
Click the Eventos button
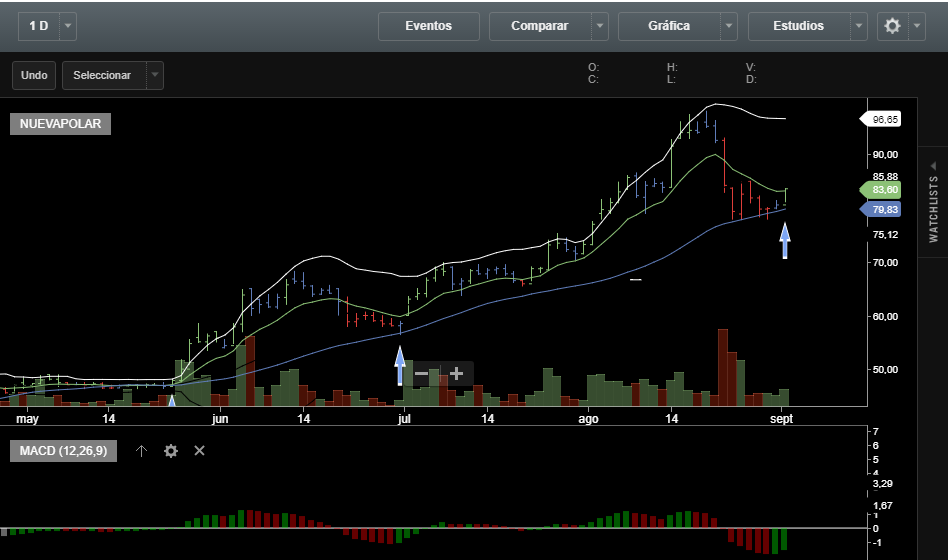(x=428, y=26)
